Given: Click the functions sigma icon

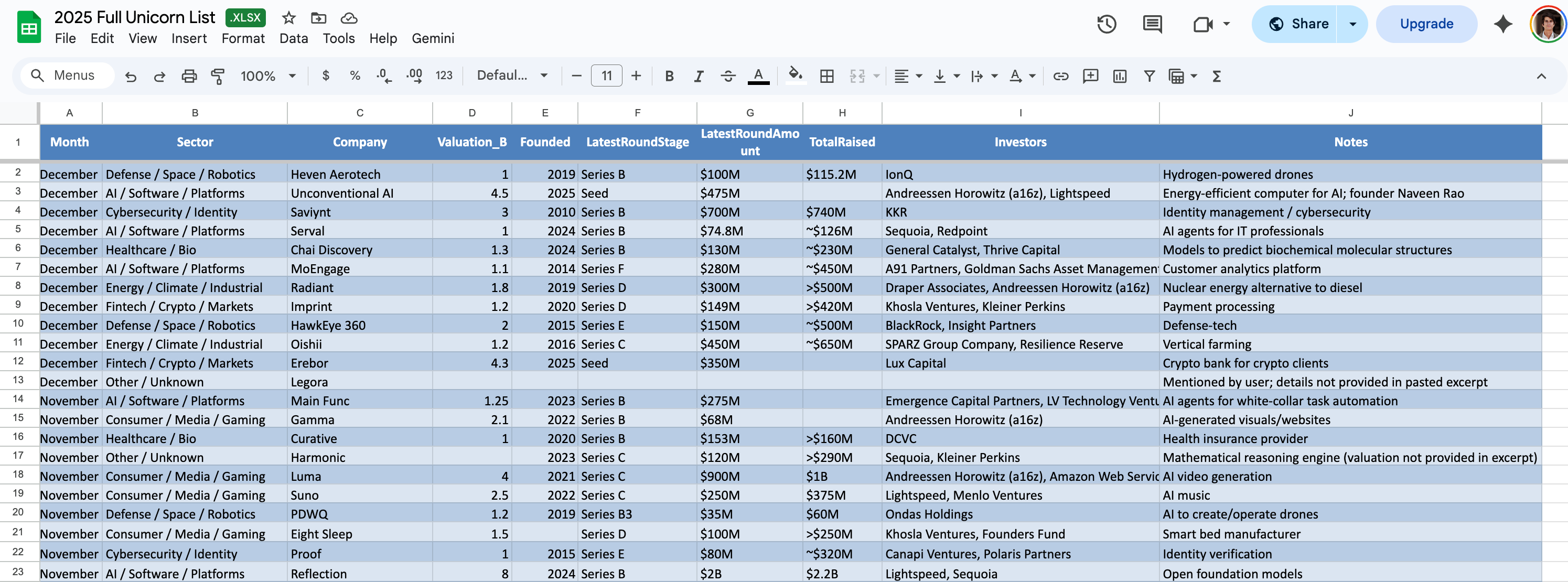Looking at the screenshot, I should click(1216, 76).
